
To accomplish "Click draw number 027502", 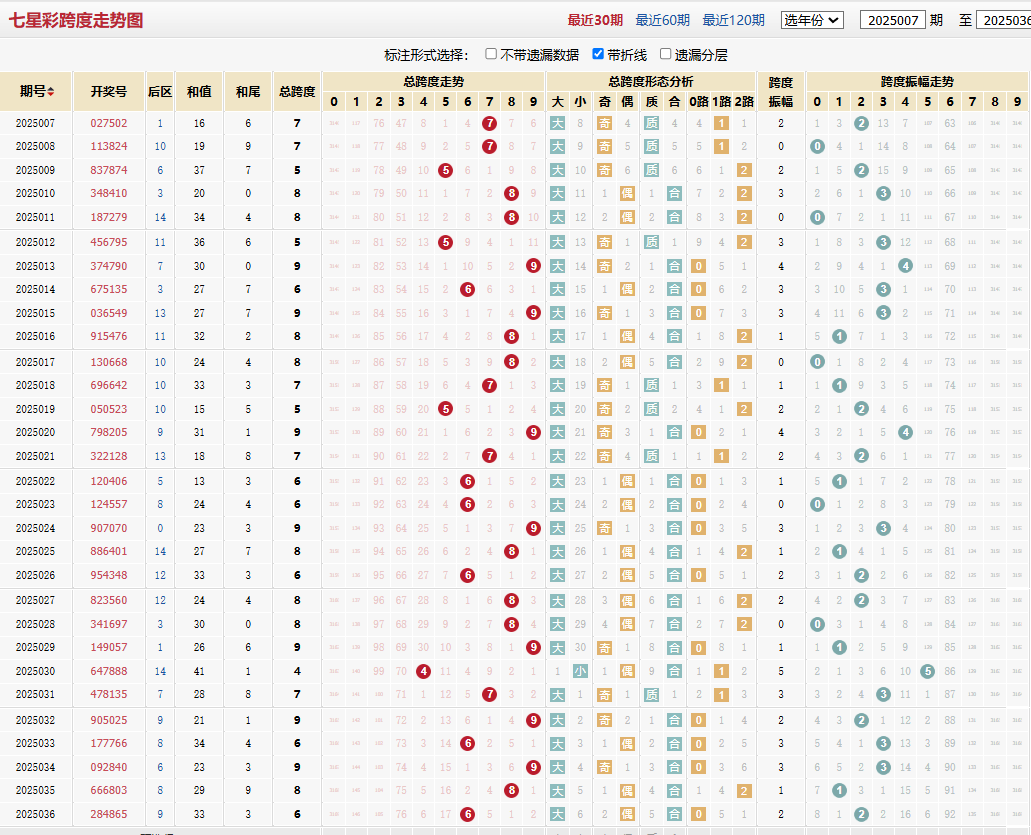I will click(x=108, y=123).
